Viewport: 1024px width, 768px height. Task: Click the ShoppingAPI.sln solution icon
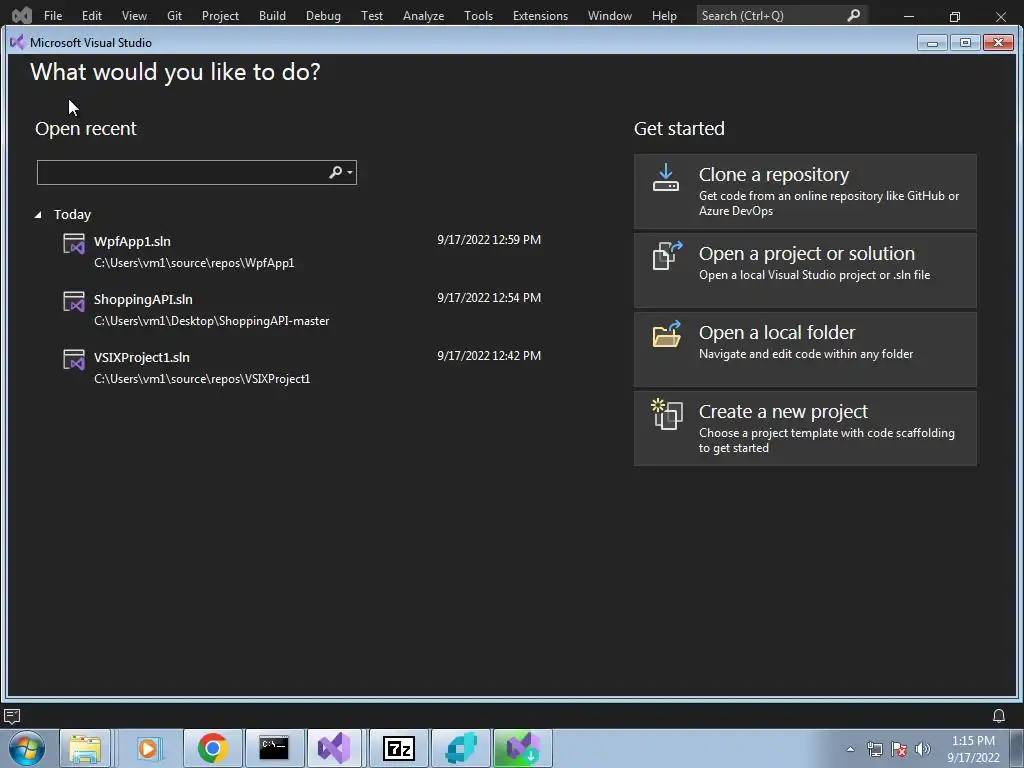tap(74, 302)
